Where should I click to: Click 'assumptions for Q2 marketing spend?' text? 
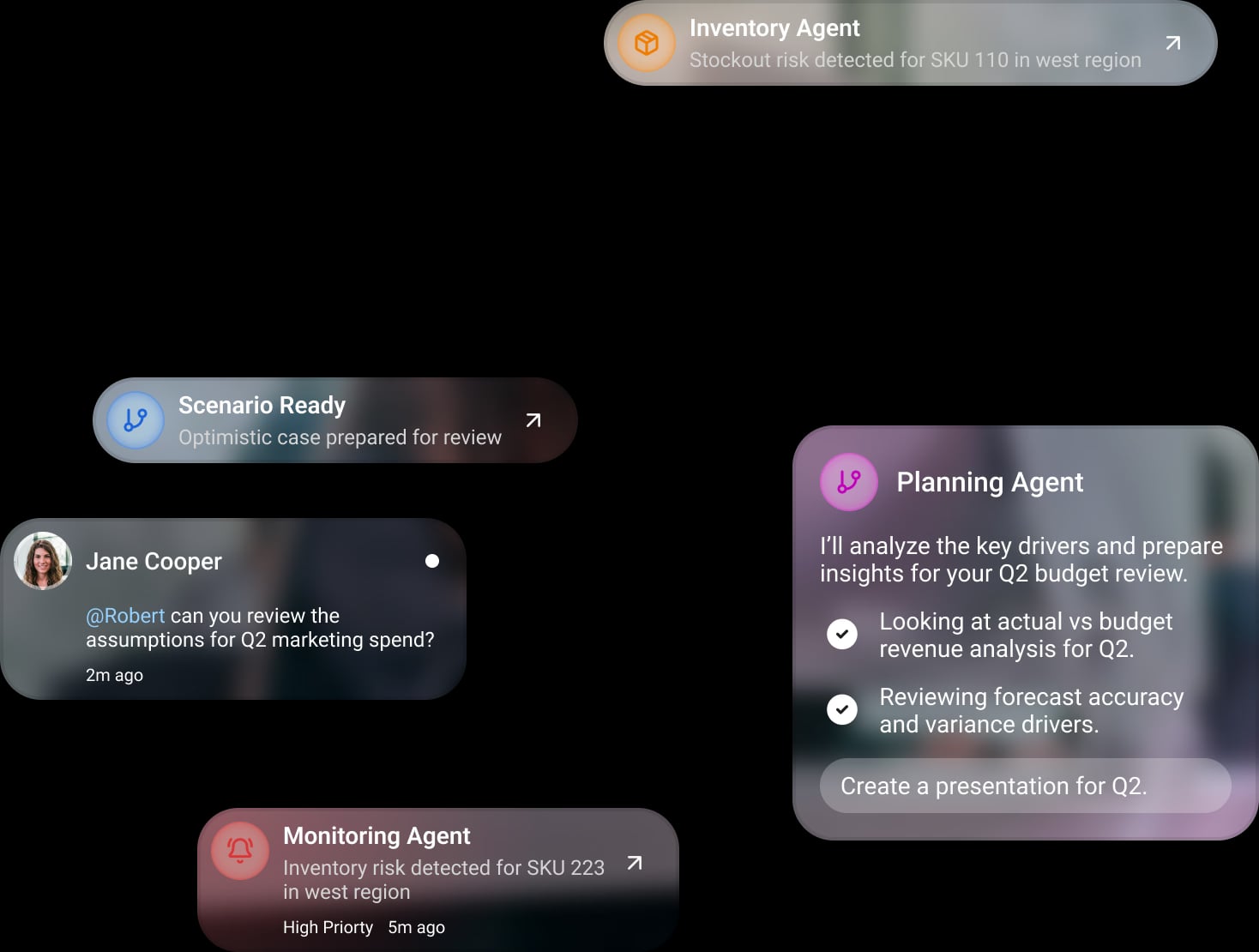point(260,640)
